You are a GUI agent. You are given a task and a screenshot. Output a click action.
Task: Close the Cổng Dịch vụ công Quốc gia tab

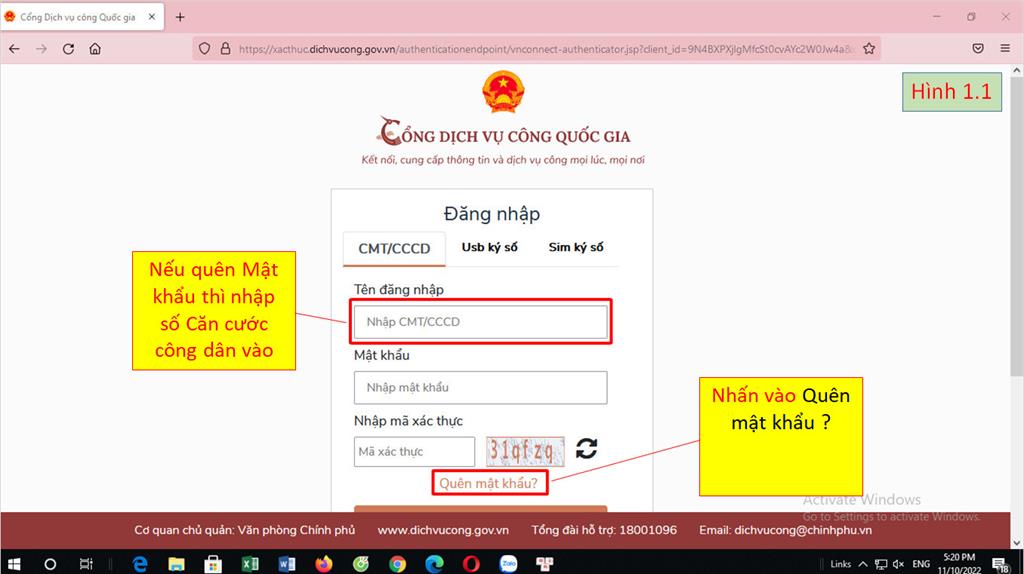click(x=152, y=17)
